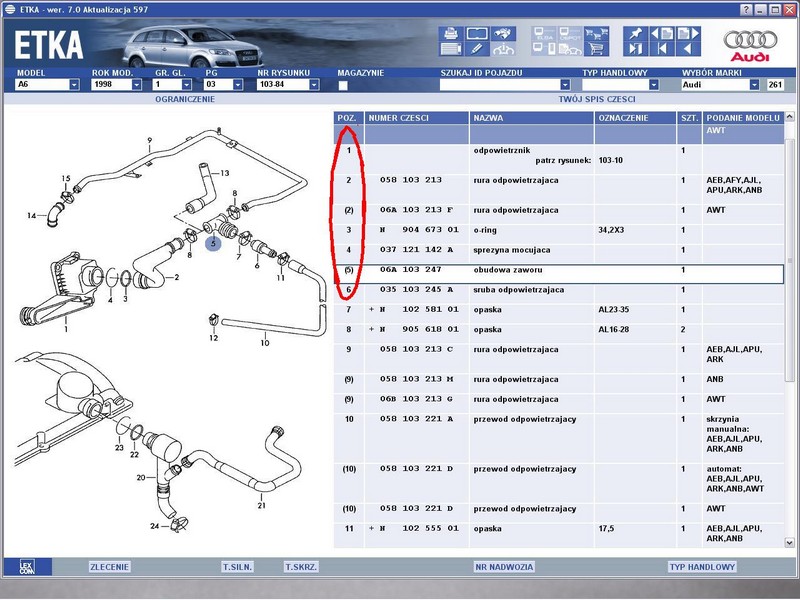Click the Audi rings logo
The width and height of the screenshot is (800, 600).
pos(750,39)
